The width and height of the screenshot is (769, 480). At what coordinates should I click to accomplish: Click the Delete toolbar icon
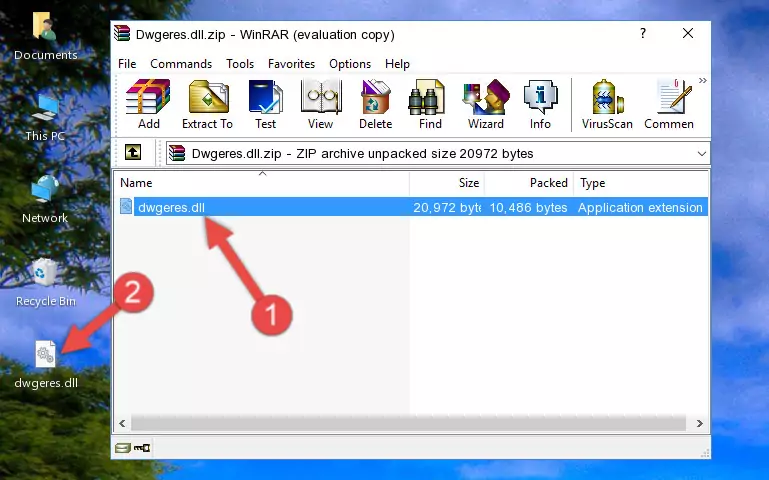coord(376,104)
